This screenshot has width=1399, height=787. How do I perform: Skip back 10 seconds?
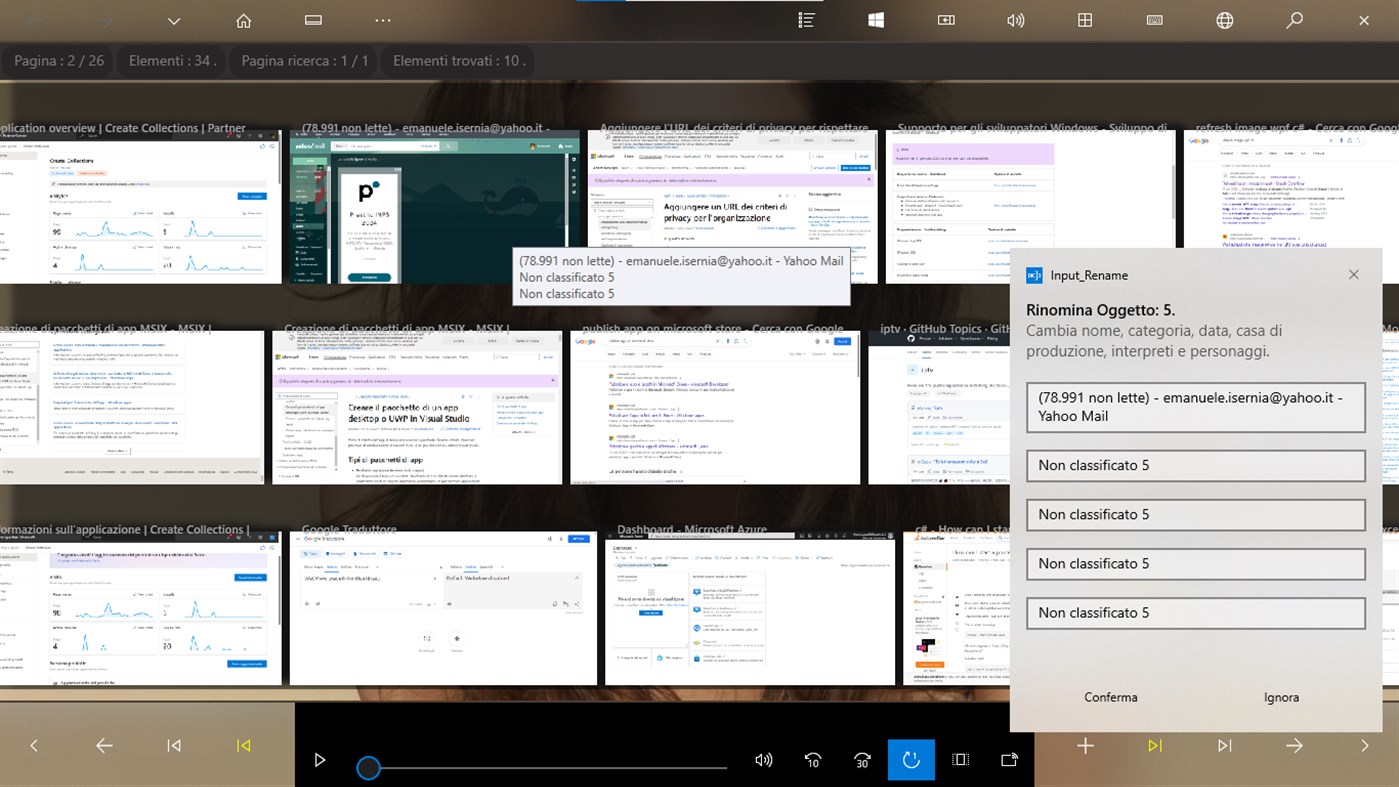click(x=813, y=760)
